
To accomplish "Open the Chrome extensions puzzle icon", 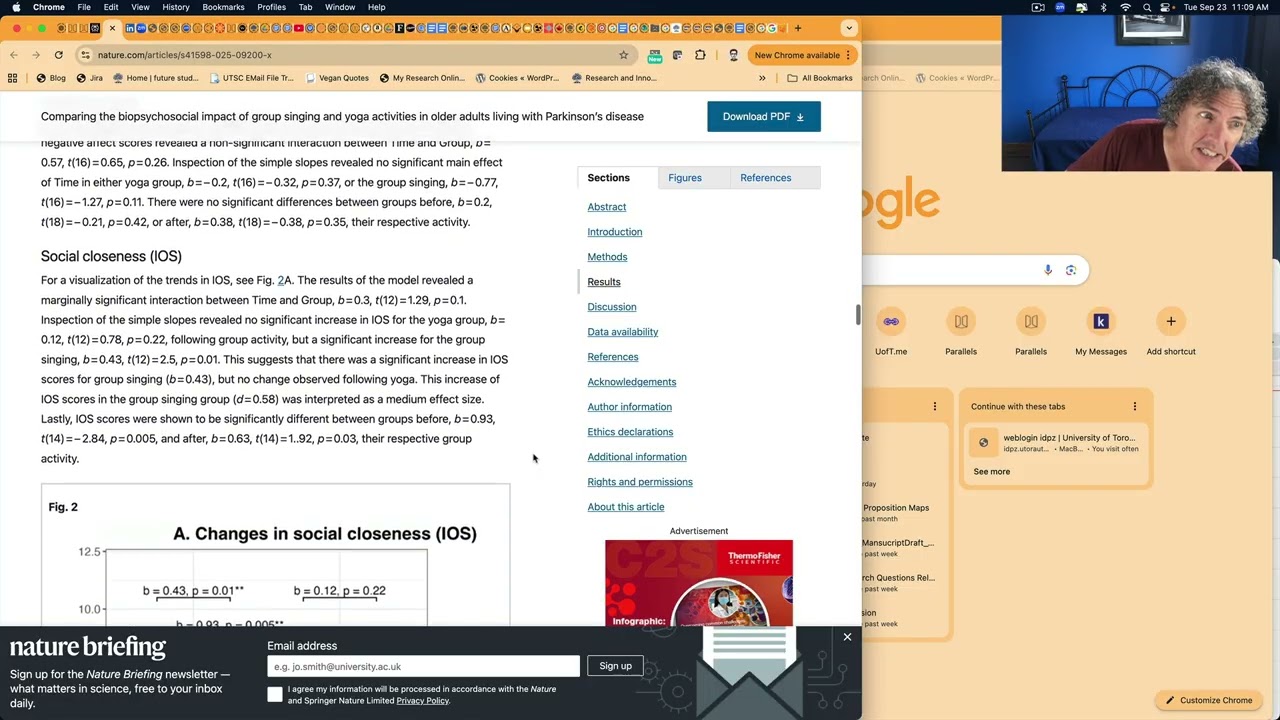I will tap(700, 55).
